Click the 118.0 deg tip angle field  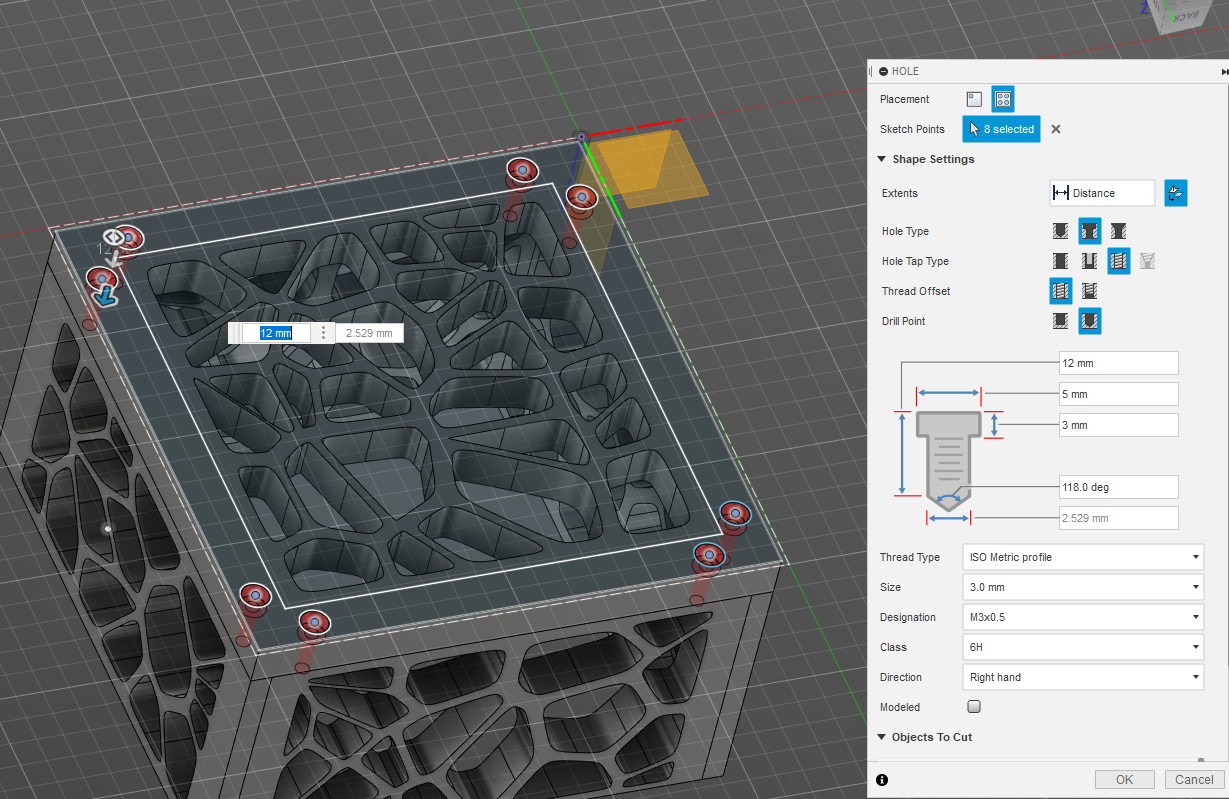click(x=1118, y=487)
